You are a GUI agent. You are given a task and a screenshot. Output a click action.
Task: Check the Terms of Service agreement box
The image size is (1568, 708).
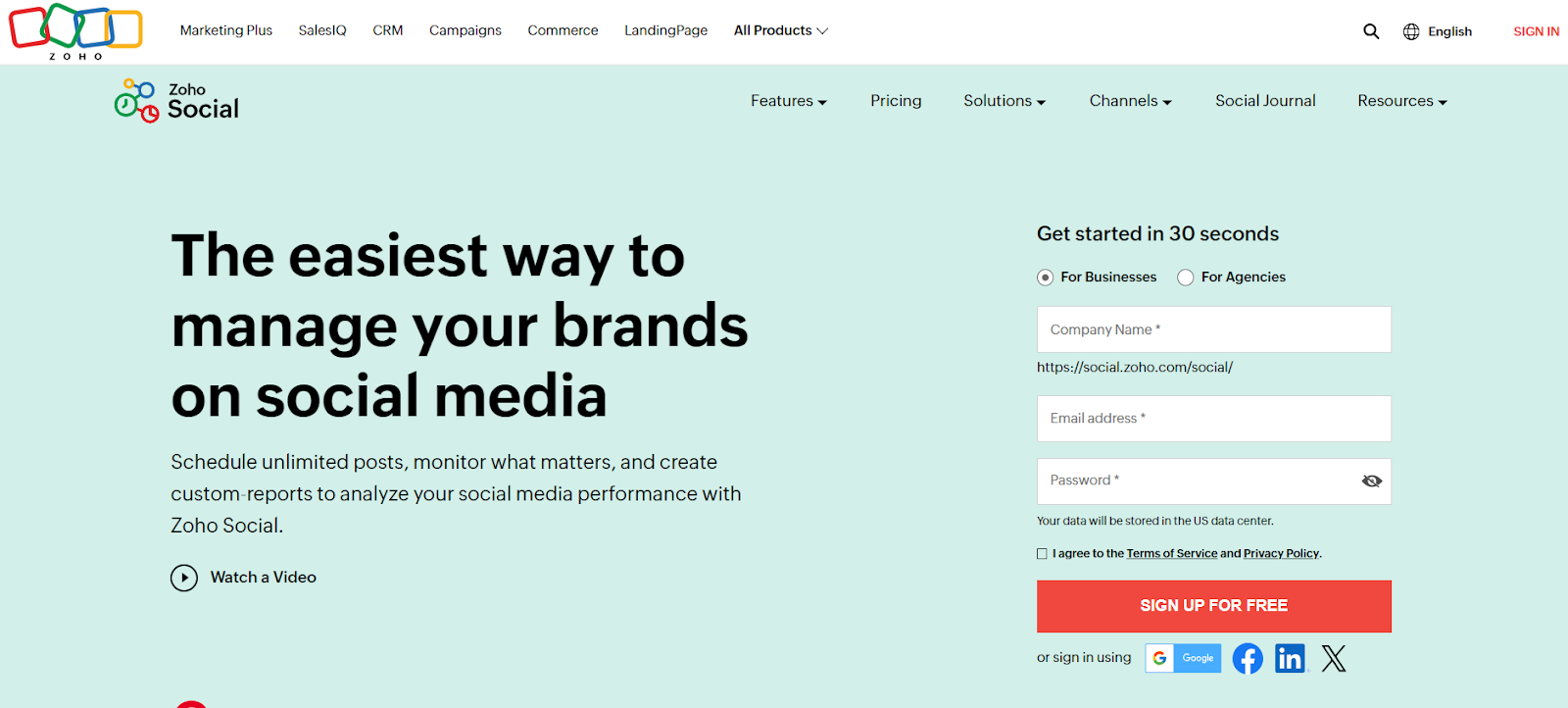[1042, 554]
